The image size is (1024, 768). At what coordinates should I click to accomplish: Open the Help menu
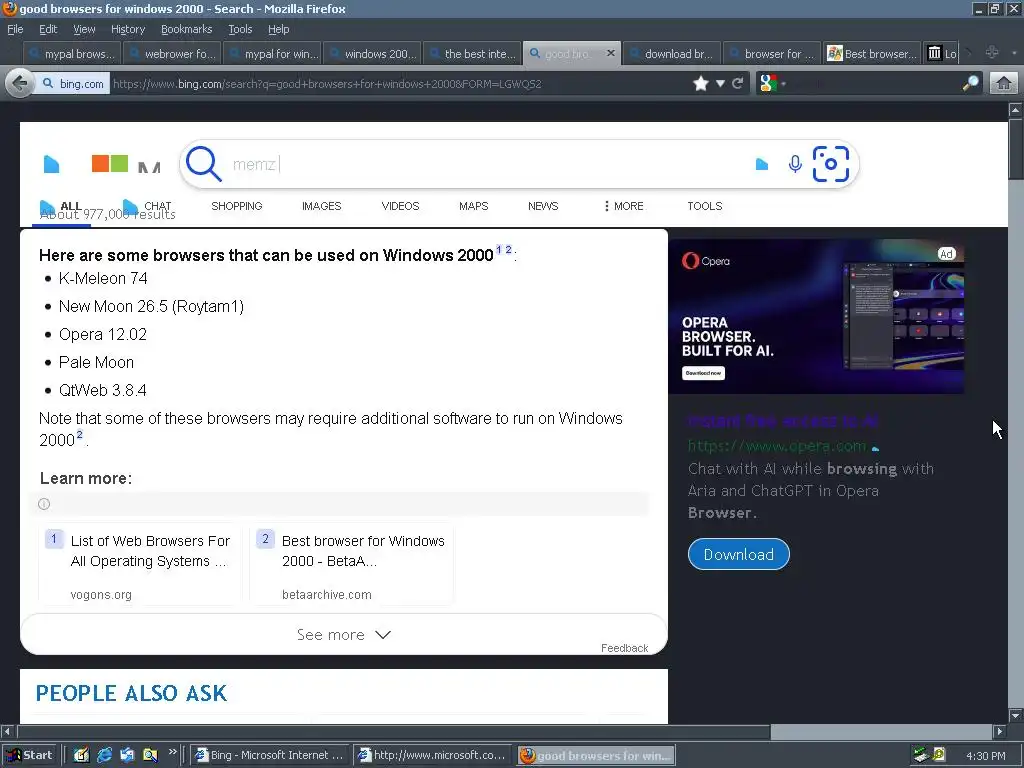click(x=278, y=29)
